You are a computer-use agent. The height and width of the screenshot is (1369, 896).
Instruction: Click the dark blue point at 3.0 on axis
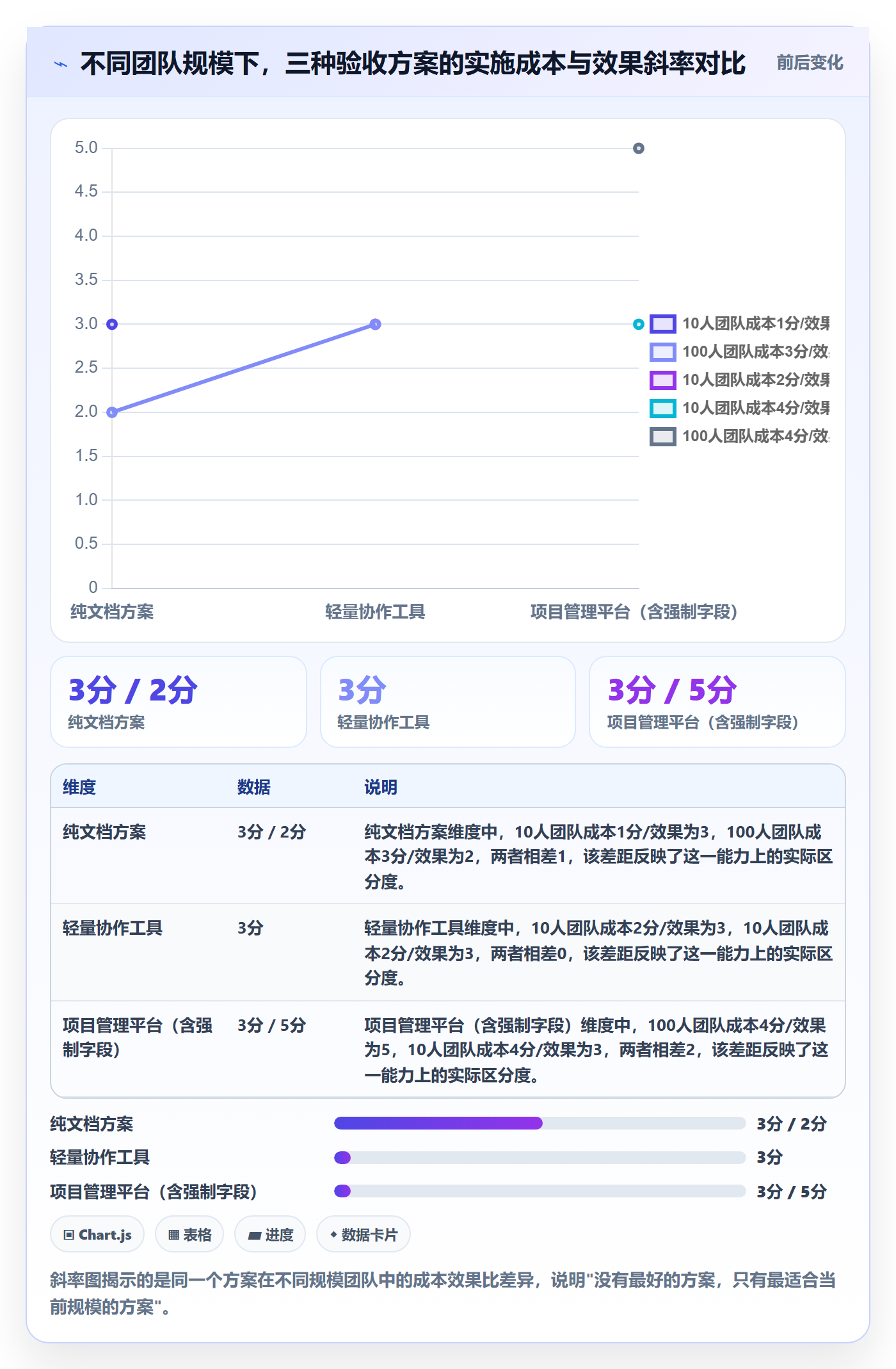click(112, 325)
